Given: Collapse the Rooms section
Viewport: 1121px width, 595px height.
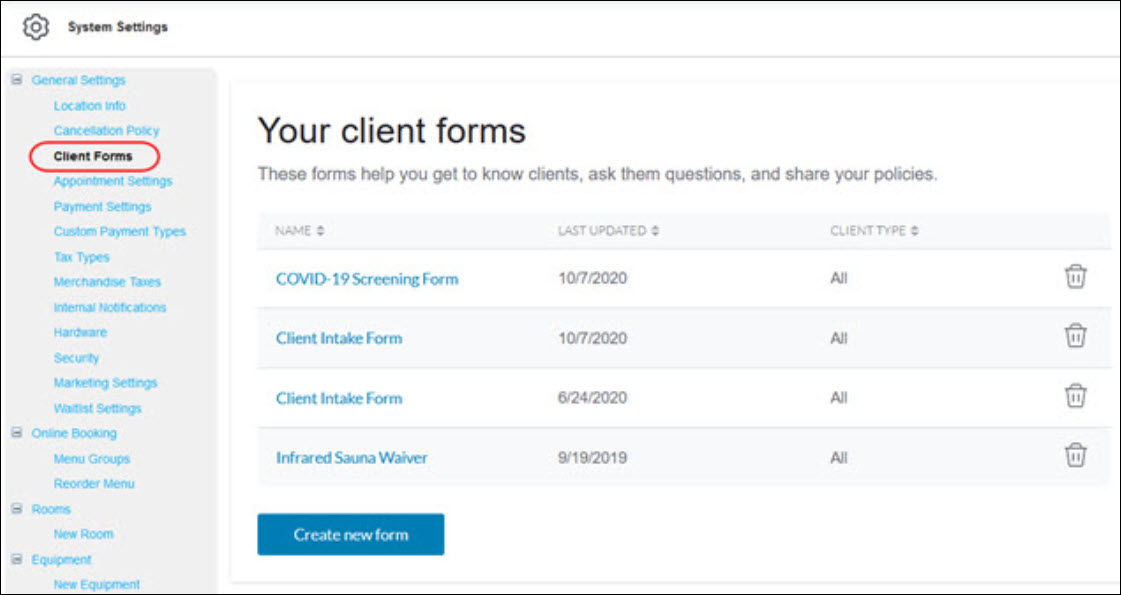Looking at the screenshot, I should pos(16,508).
